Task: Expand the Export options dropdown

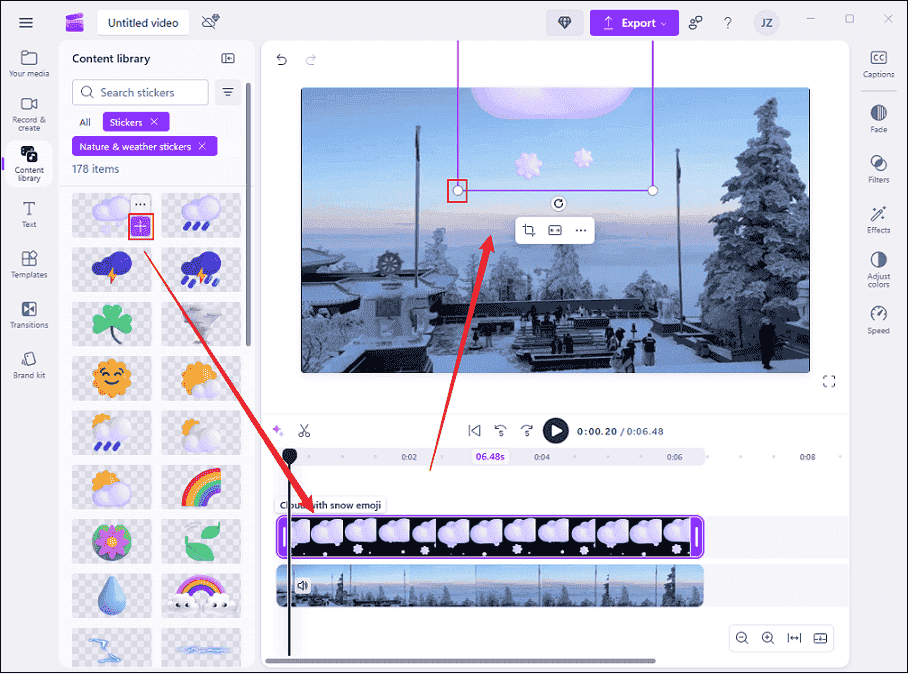Action: 661,22
